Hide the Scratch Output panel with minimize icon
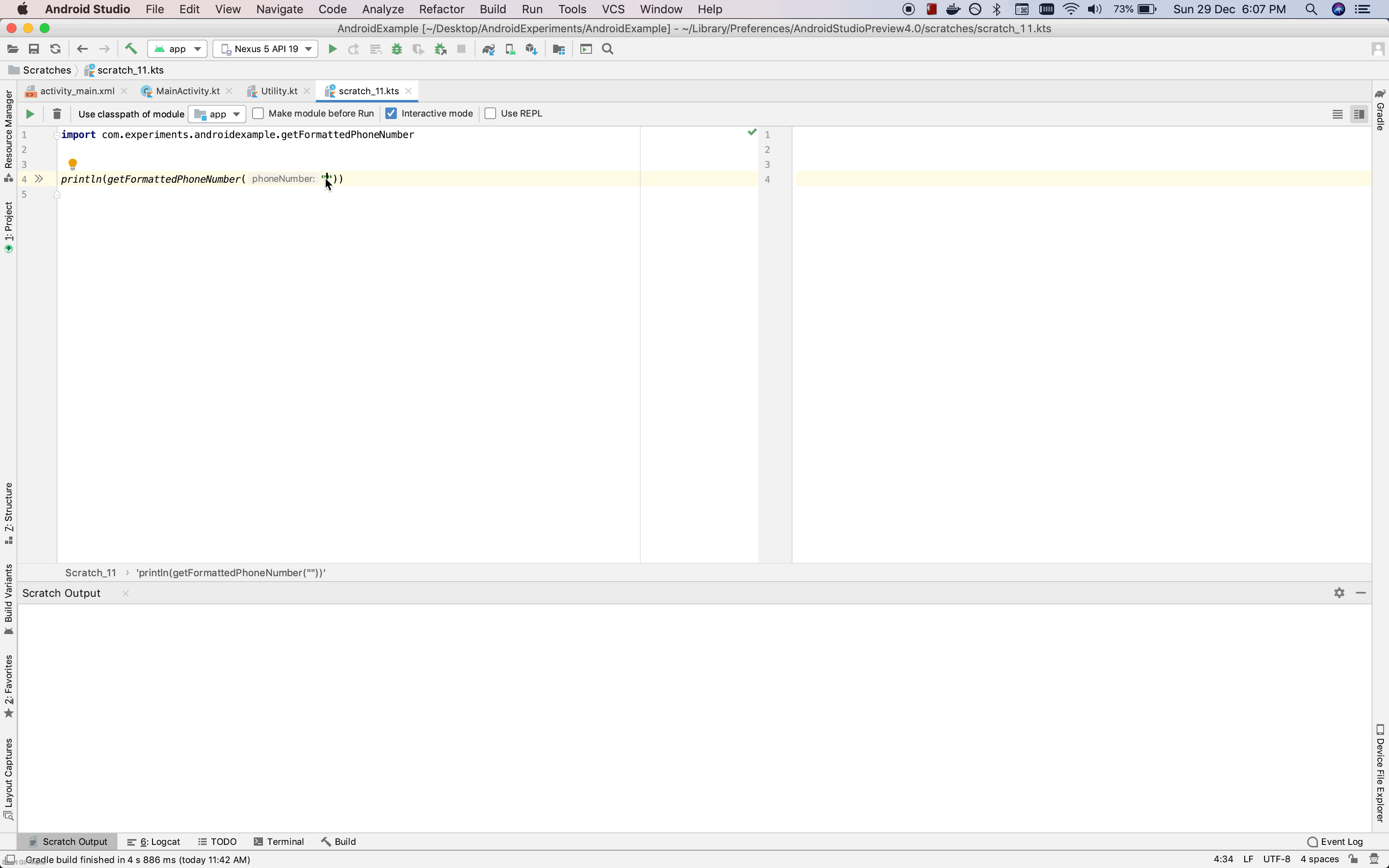 click(x=1360, y=593)
